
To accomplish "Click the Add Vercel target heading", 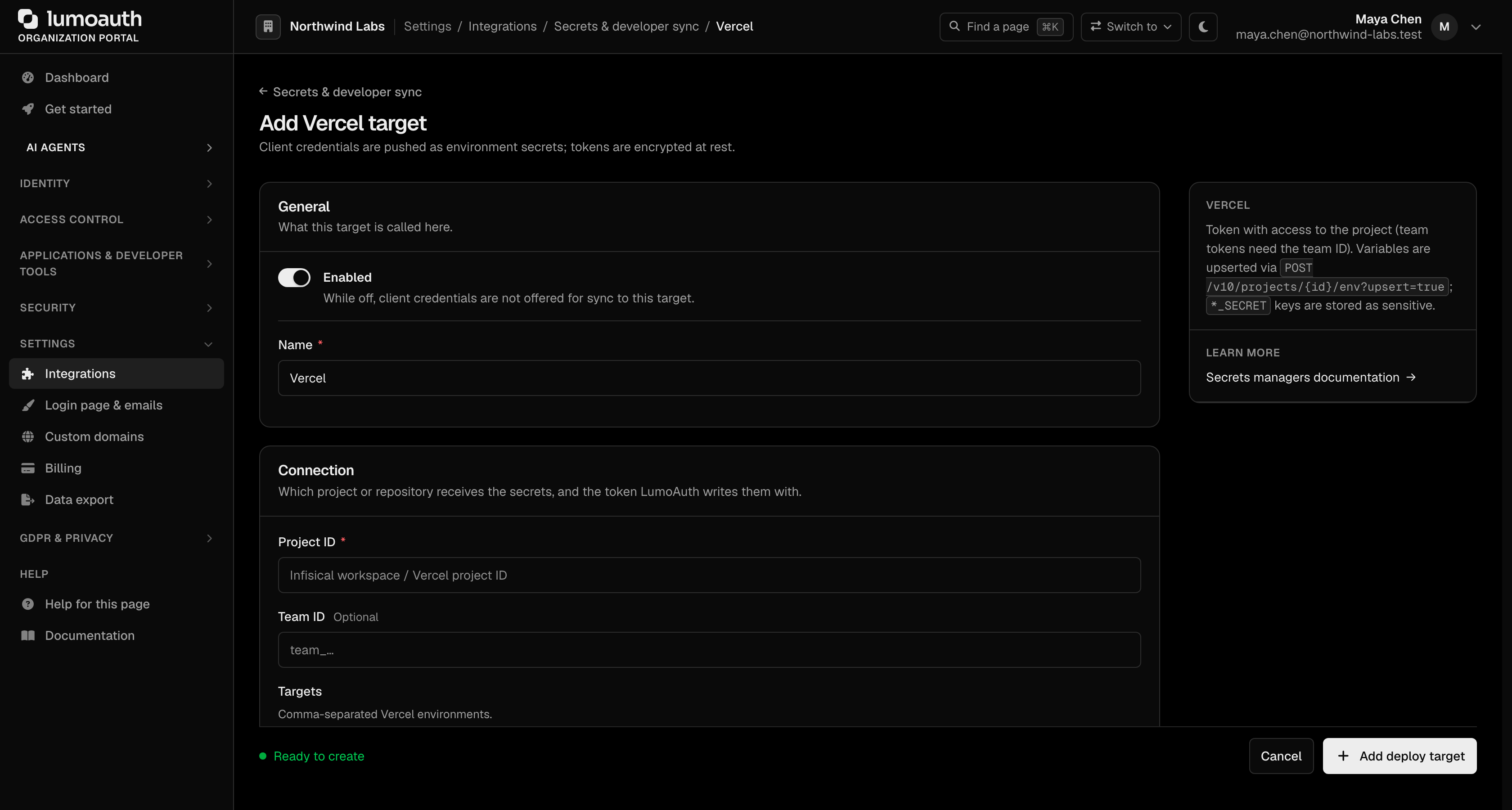I will (x=343, y=123).
